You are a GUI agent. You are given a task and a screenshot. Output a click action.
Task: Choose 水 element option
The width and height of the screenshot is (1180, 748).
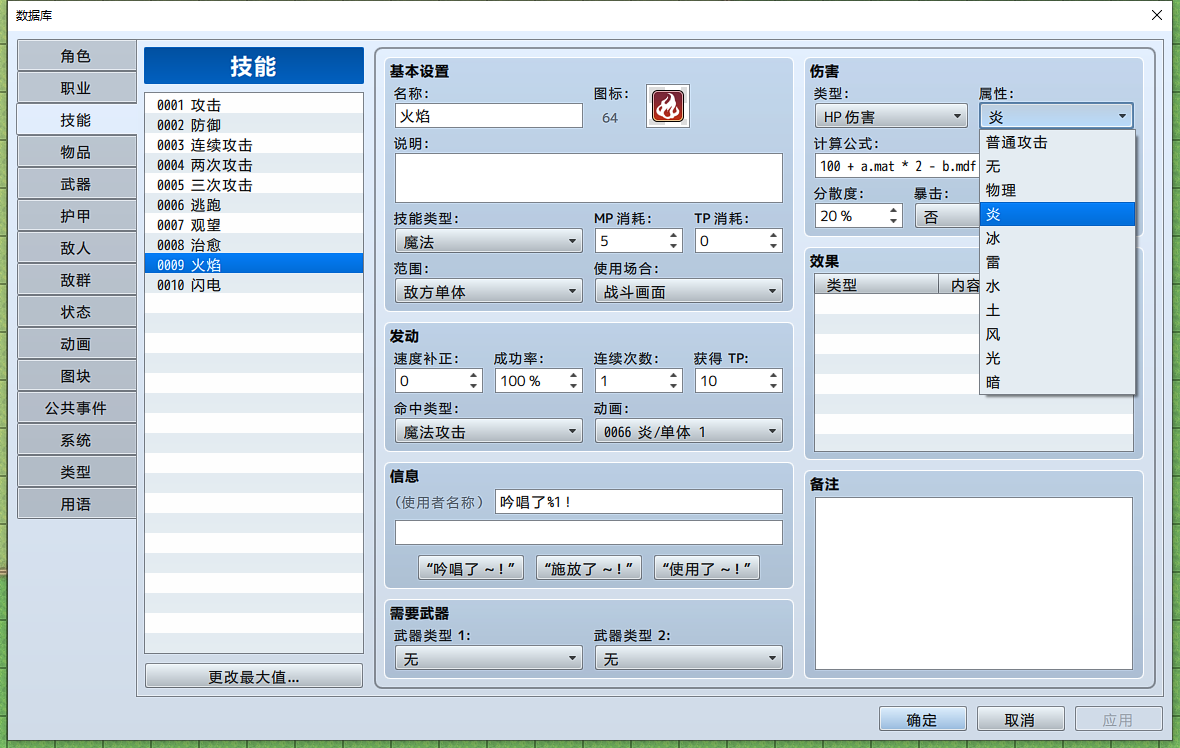[x=1057, y=286]
